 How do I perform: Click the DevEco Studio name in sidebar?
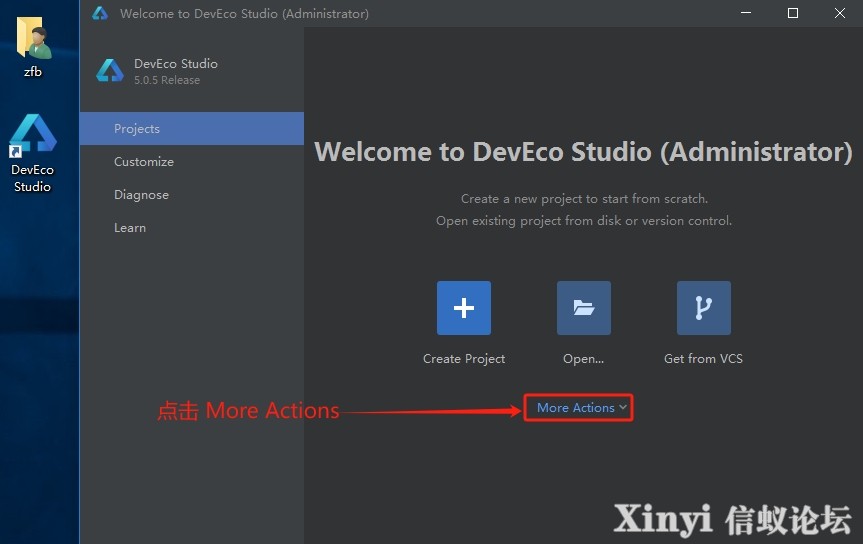coord(176,63)
